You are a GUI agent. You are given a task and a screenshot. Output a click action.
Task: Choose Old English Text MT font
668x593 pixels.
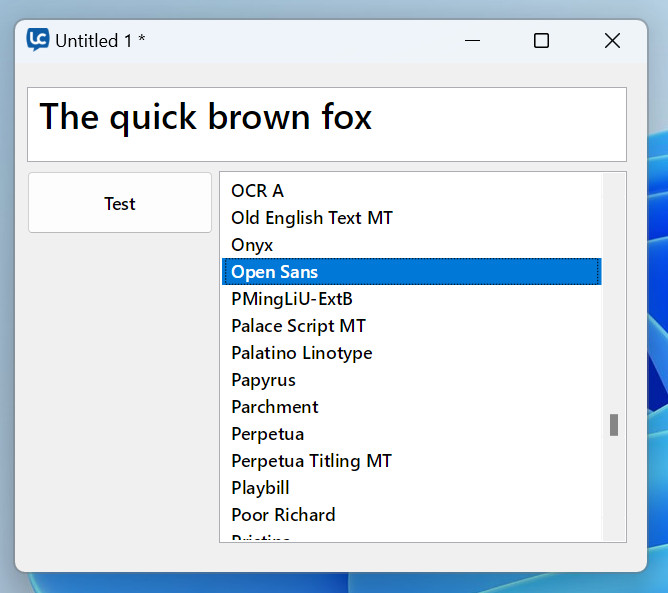click(311, 217)
